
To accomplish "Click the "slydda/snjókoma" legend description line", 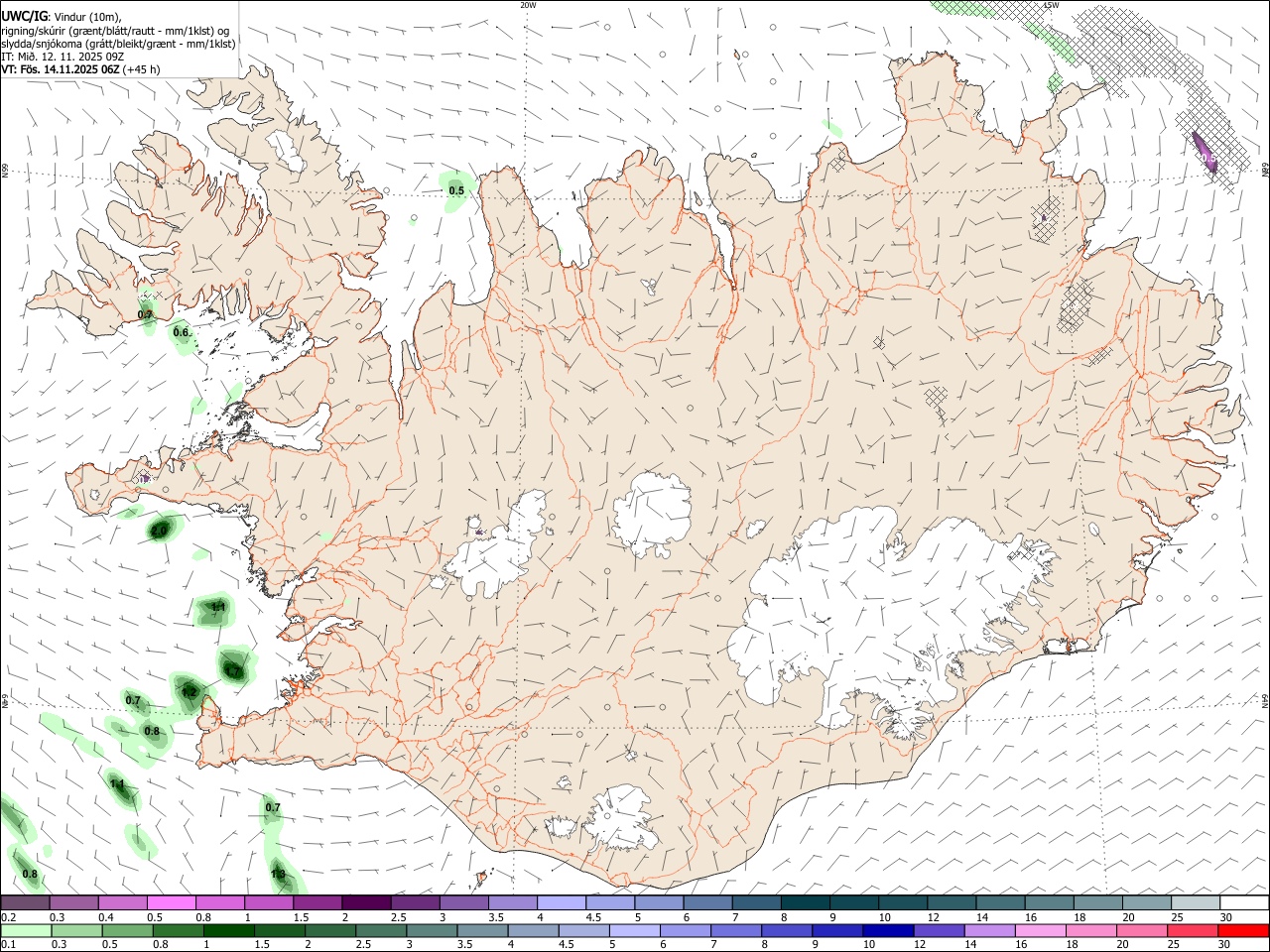I will (x=118, y=44).
